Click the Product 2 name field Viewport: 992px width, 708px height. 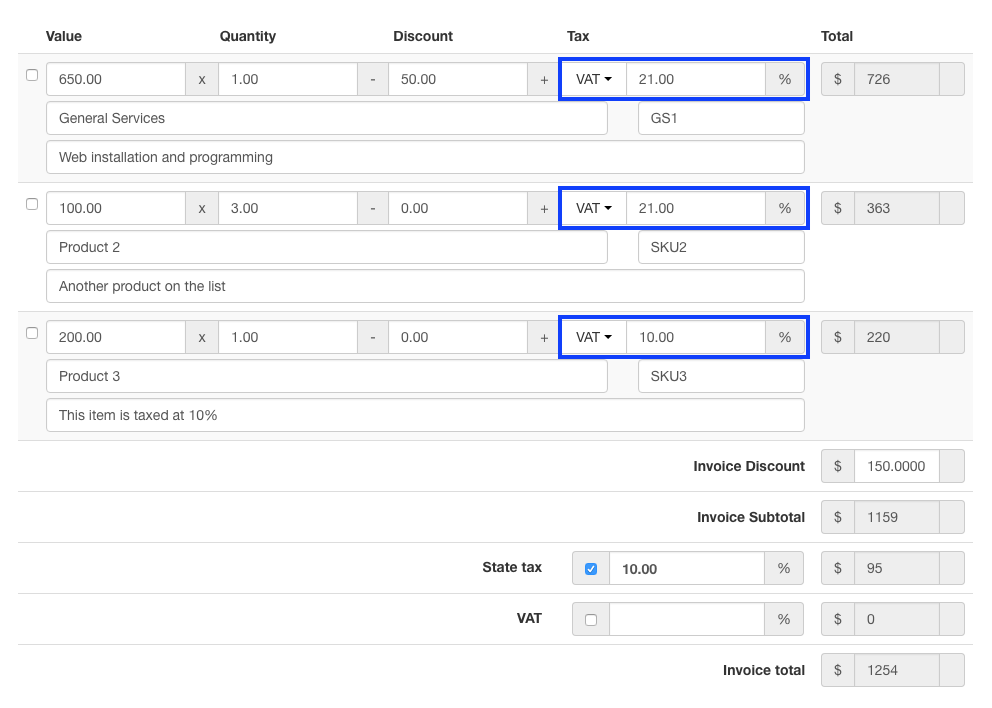[x=326, y=247]
